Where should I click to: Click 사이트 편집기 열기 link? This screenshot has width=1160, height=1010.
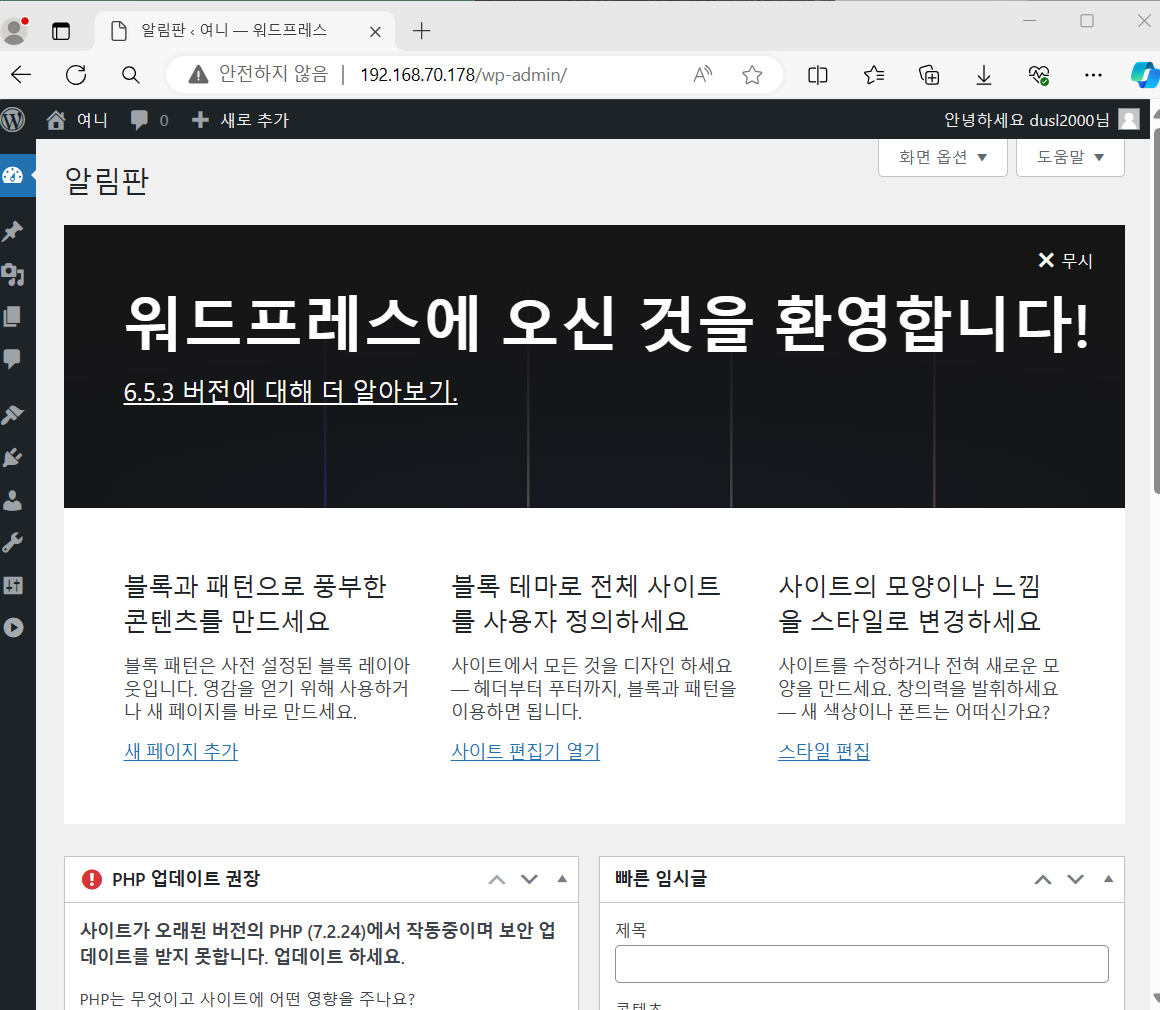tap(525, 751)
